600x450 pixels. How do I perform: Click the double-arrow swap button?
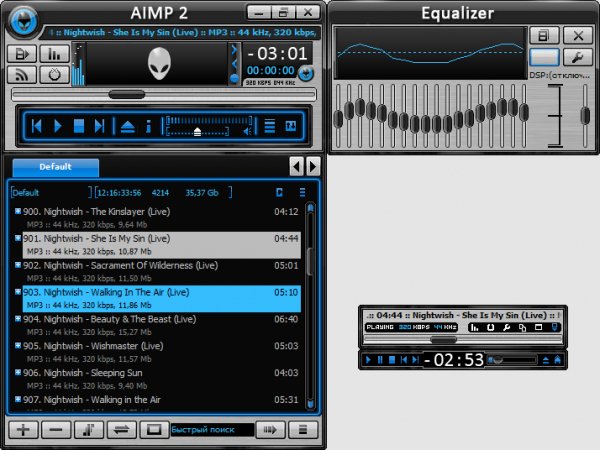[122, 430]
